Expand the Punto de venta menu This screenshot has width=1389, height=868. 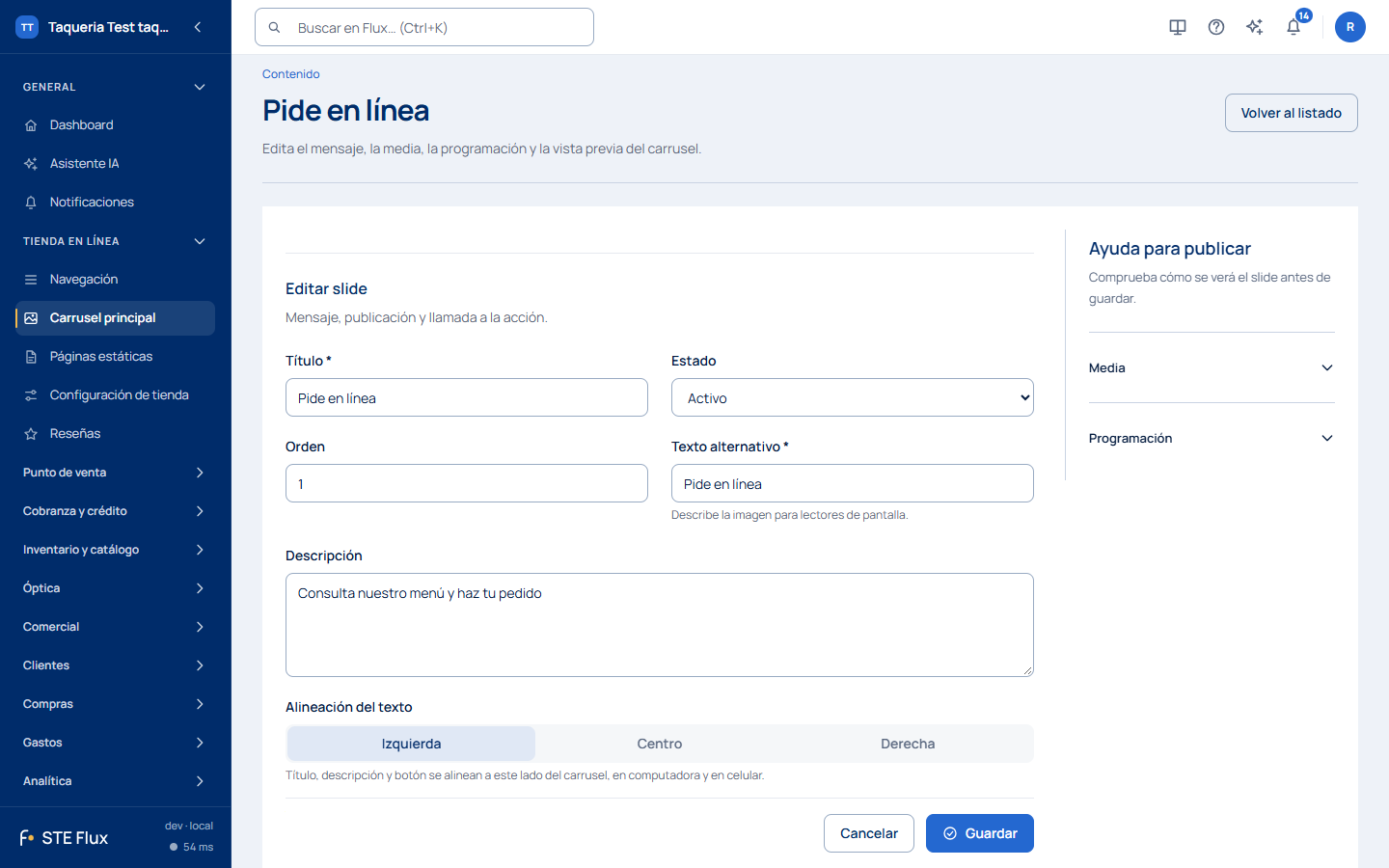(115, 473)
